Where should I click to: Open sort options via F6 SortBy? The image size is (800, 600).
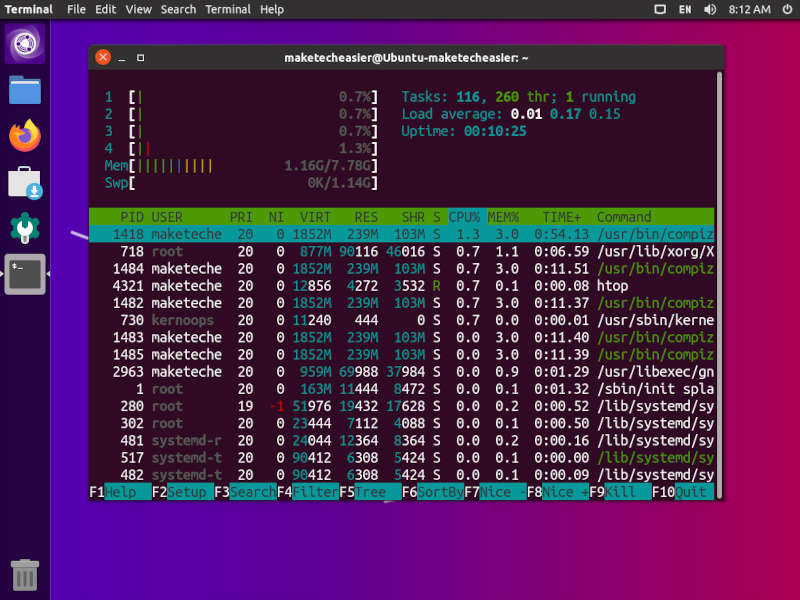[432, 492]
